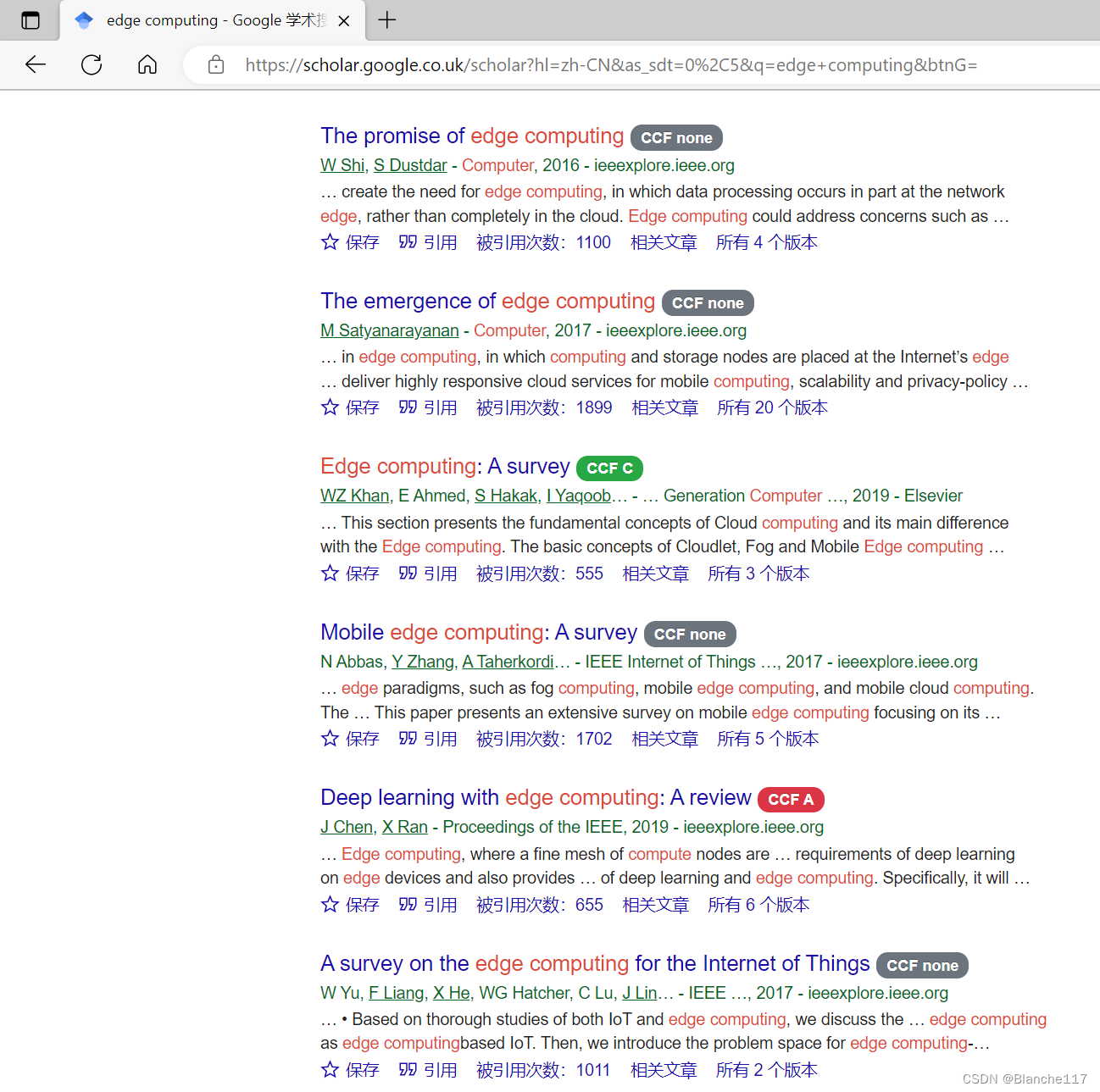Click CCF none badge on 'Mobile edge computing' result
This screenshot has height=1092, width=1100.
tap(690, 634)
